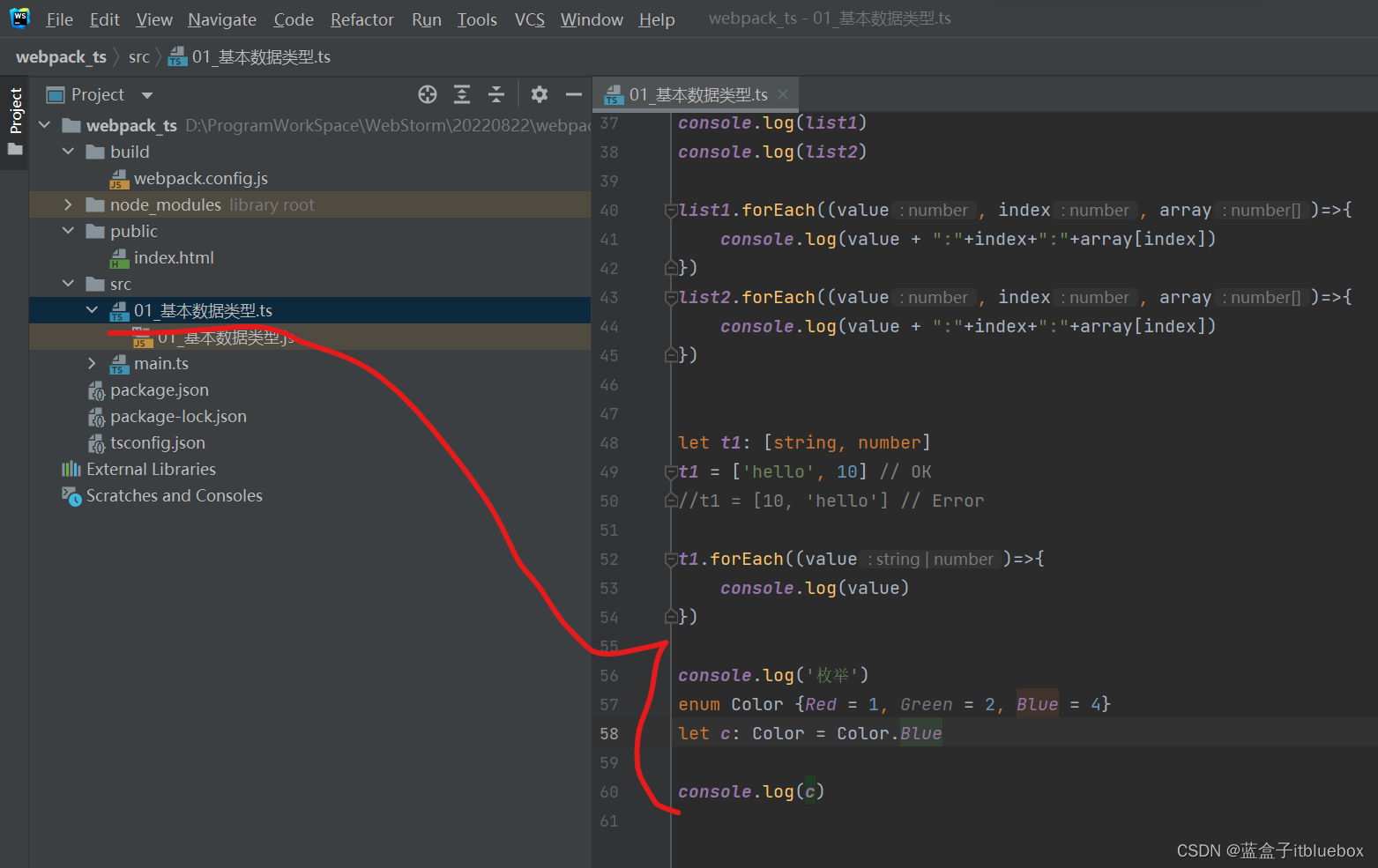Hide the Project panel with minus icon
1378x868 pixels.
coord(574,94)
